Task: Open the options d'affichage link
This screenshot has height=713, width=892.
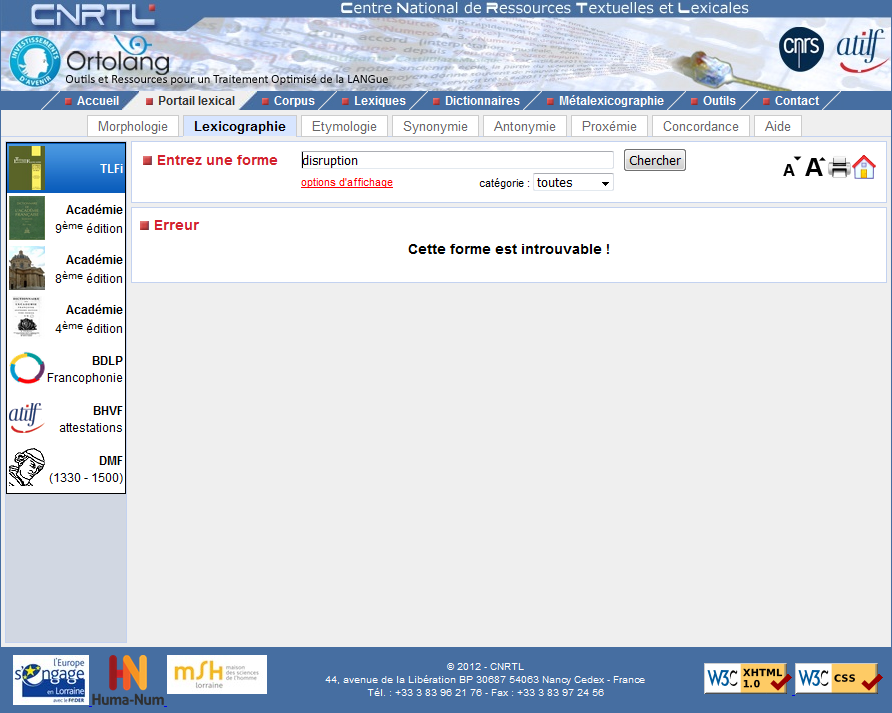Action: click(x=347, y=183)
